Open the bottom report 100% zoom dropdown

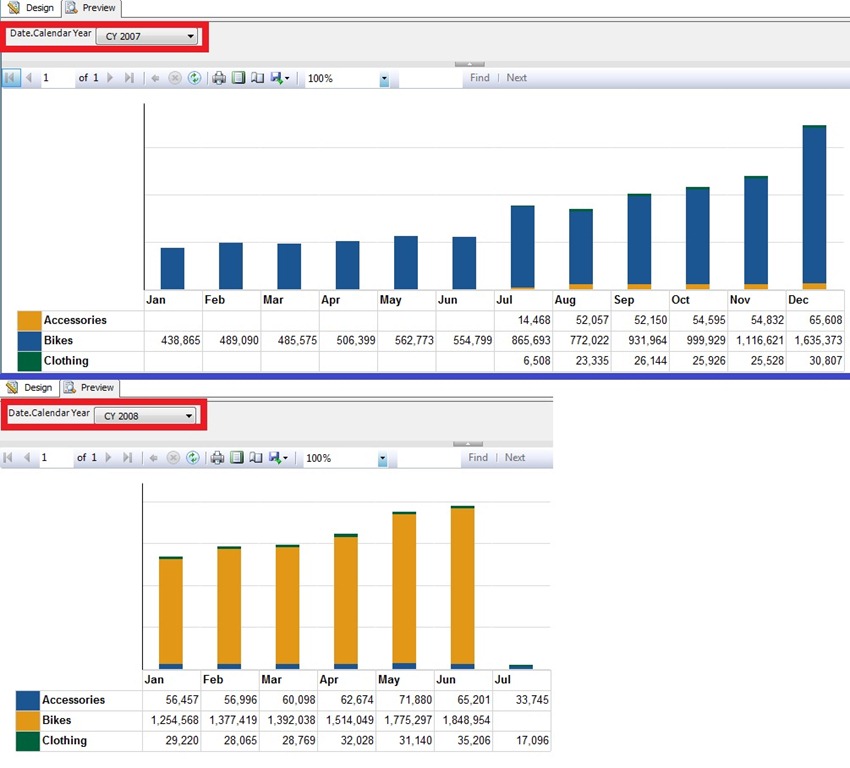(x=382, y=459)
